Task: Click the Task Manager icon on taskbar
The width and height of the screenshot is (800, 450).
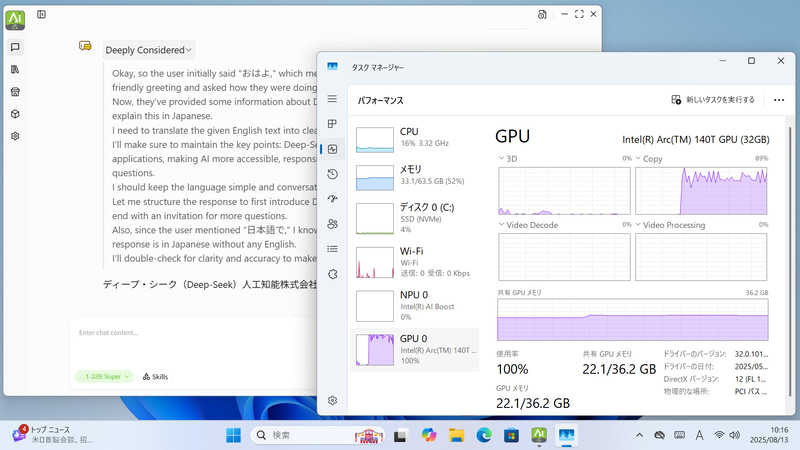Action: tap(566, 435)
